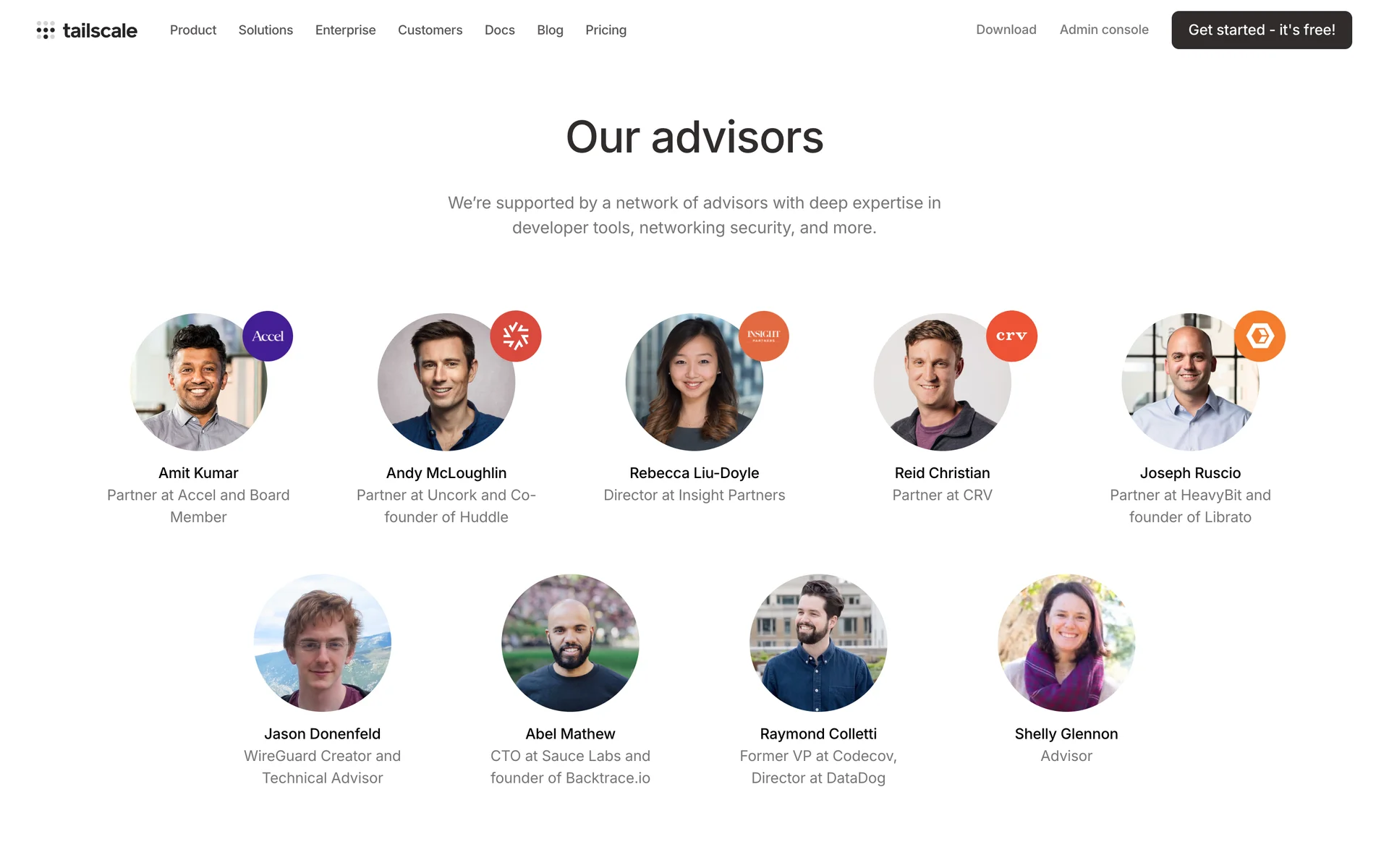Open the Customers page
The width and height of the screenshot is (1389, 868).
[x=430, y=30]
